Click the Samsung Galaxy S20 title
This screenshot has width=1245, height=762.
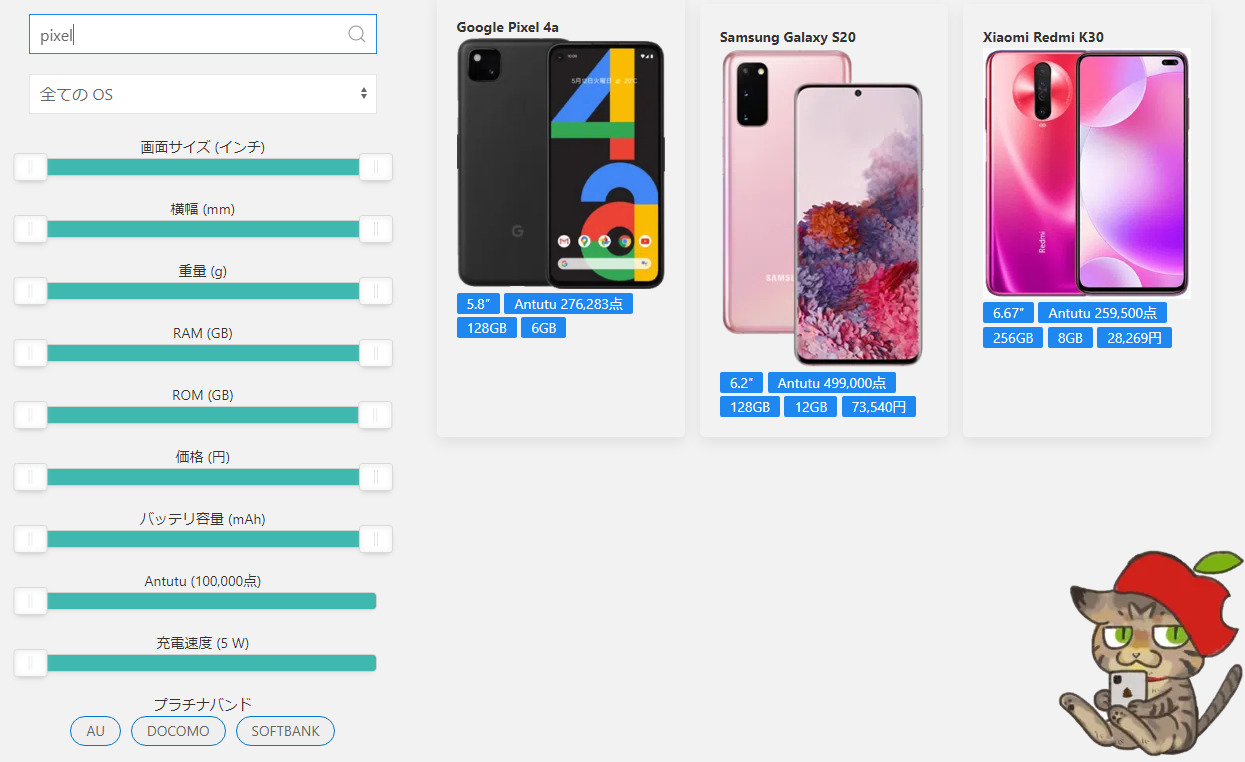pyautogui.click(x=788, y=37)
